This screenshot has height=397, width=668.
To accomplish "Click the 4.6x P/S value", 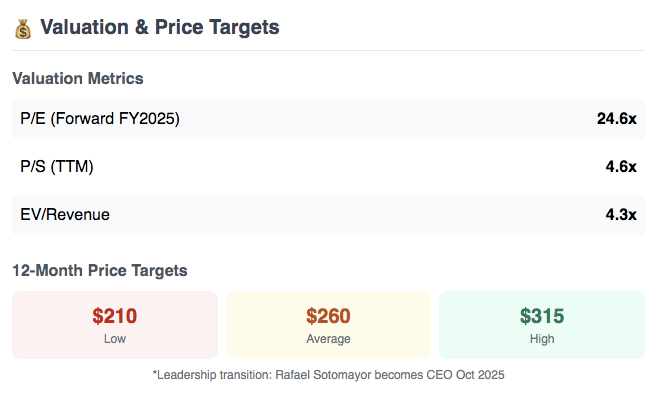I will 621,167.
